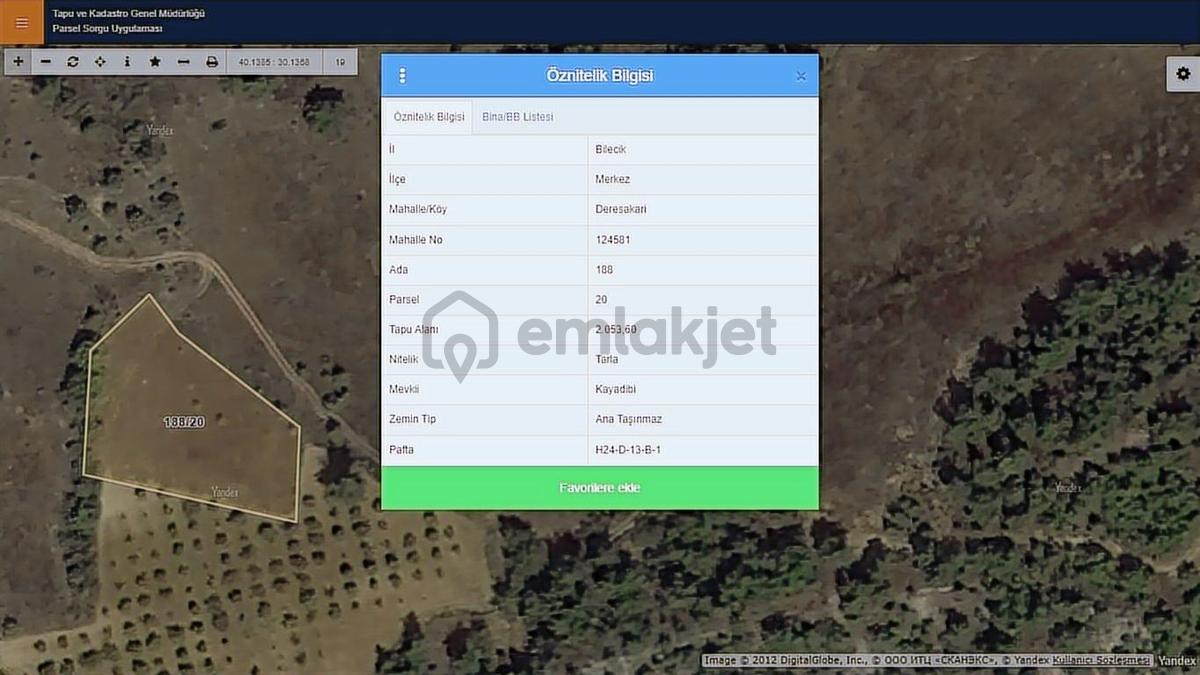This screenshot has height=675, width=1200.
Task: Zoom in with the plus tool
Action: tap(18, 62)
